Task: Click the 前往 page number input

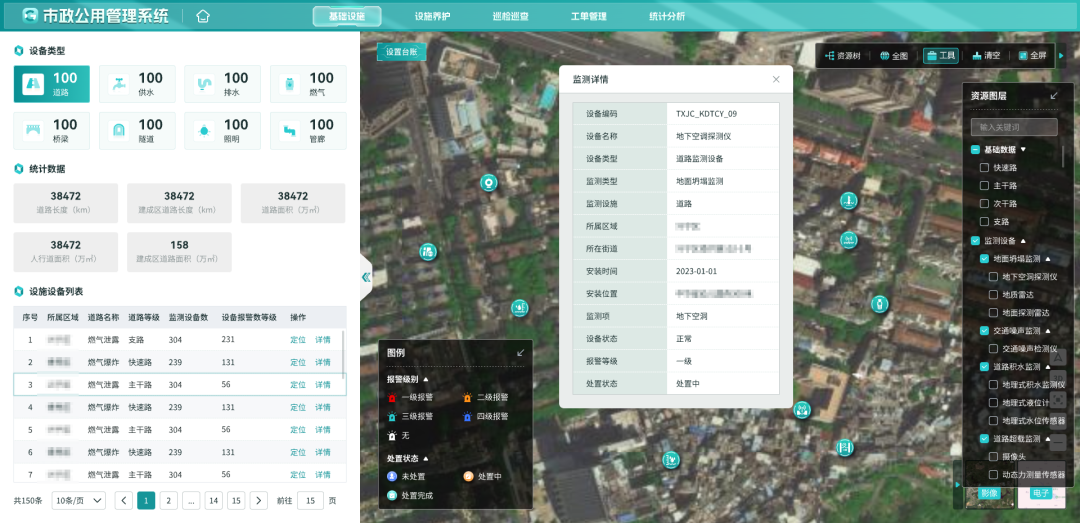Action: (x=311, y=500)
